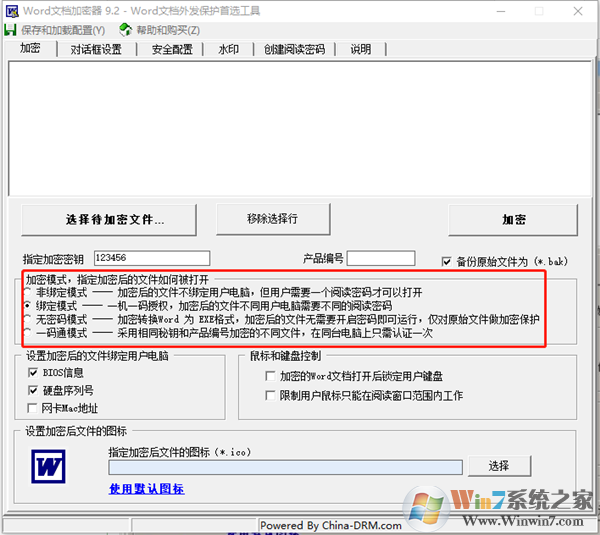The height and width of the screenshot is (535, 600).
Task: Click the app icon in title bar
Action: [12, 11]
